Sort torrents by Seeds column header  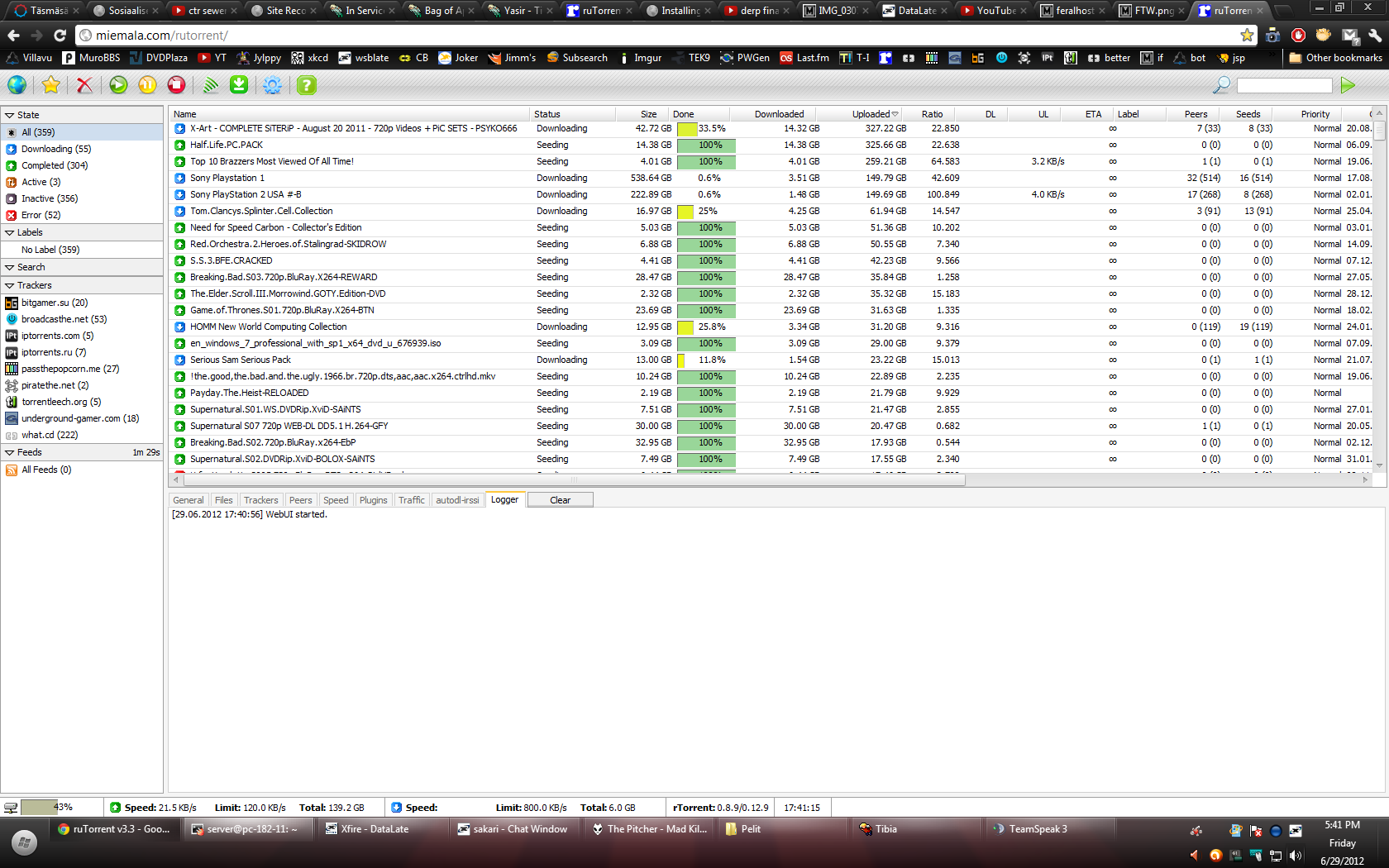1248,114
